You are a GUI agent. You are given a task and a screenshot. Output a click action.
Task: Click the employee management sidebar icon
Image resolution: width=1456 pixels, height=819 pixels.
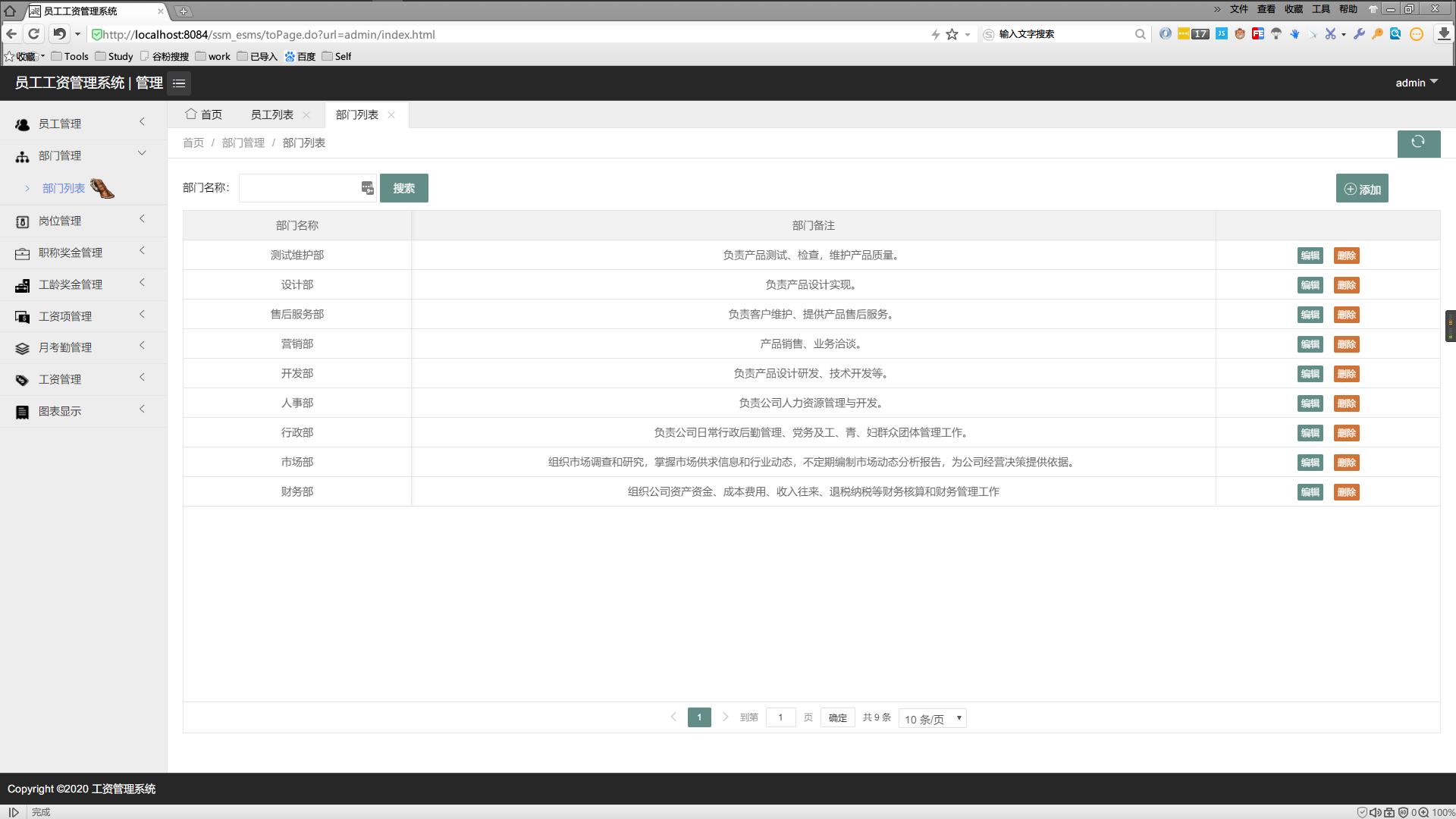(x=22, y=123)
